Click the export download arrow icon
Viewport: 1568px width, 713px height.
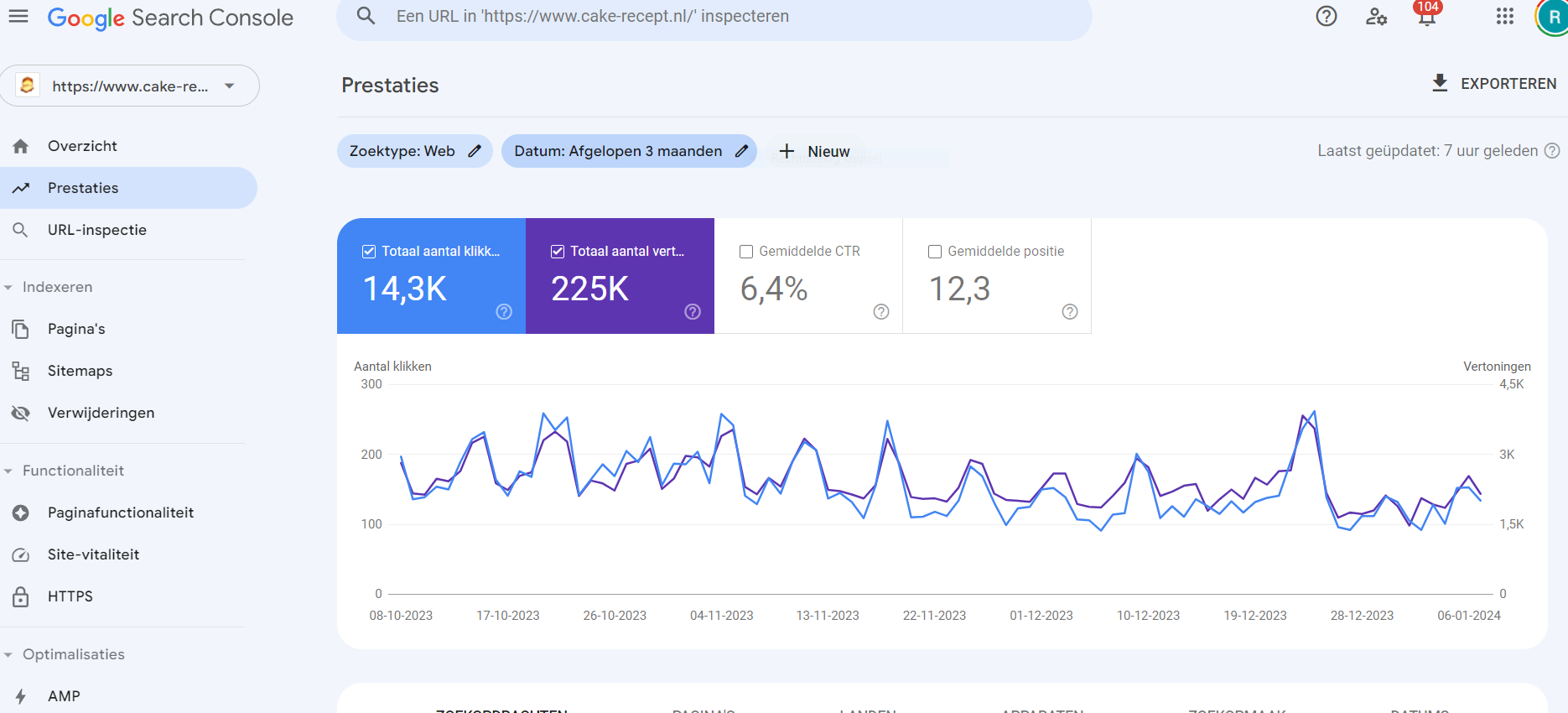[x=1440, y=83]
